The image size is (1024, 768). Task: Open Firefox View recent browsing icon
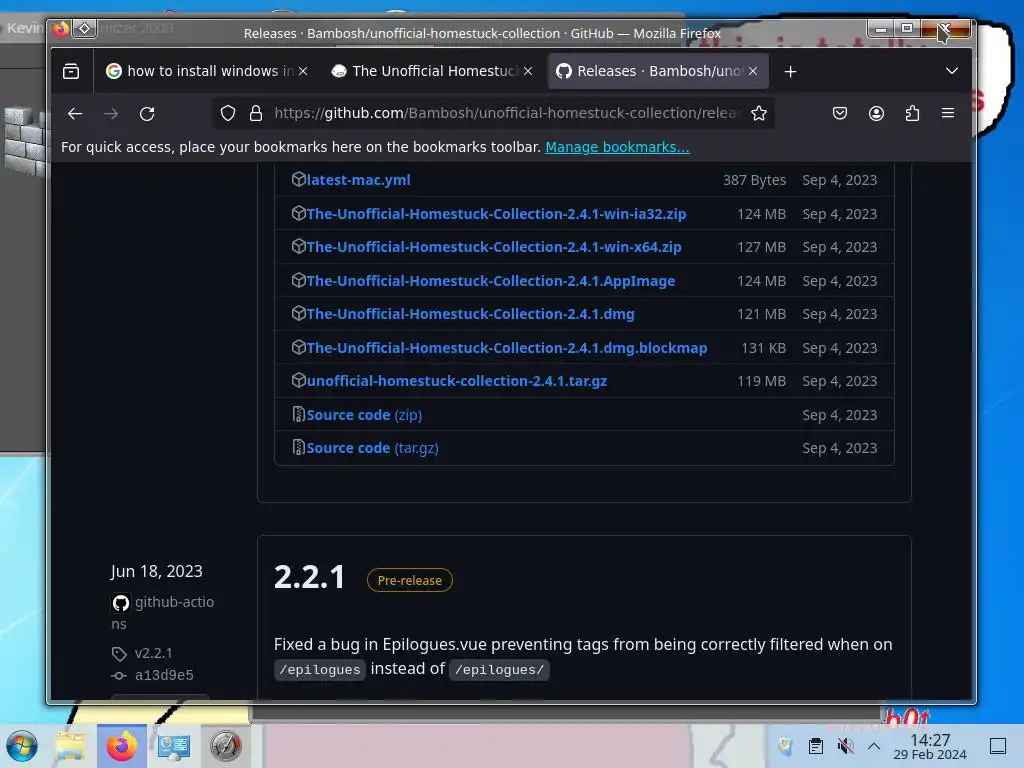tap(71, 71)
